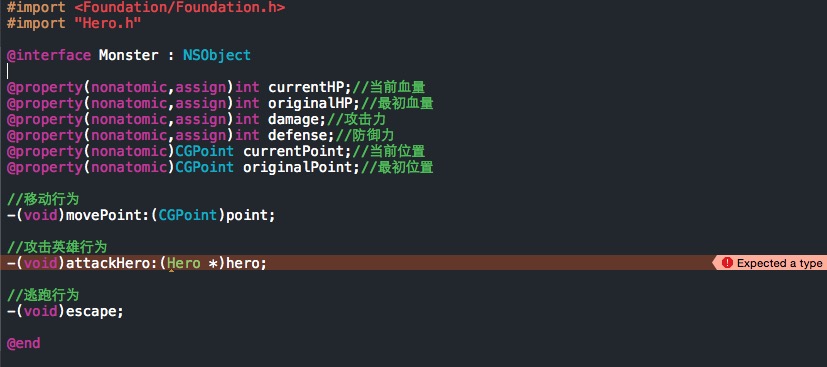Click the Hero type in attackHero method

(184, 263)
